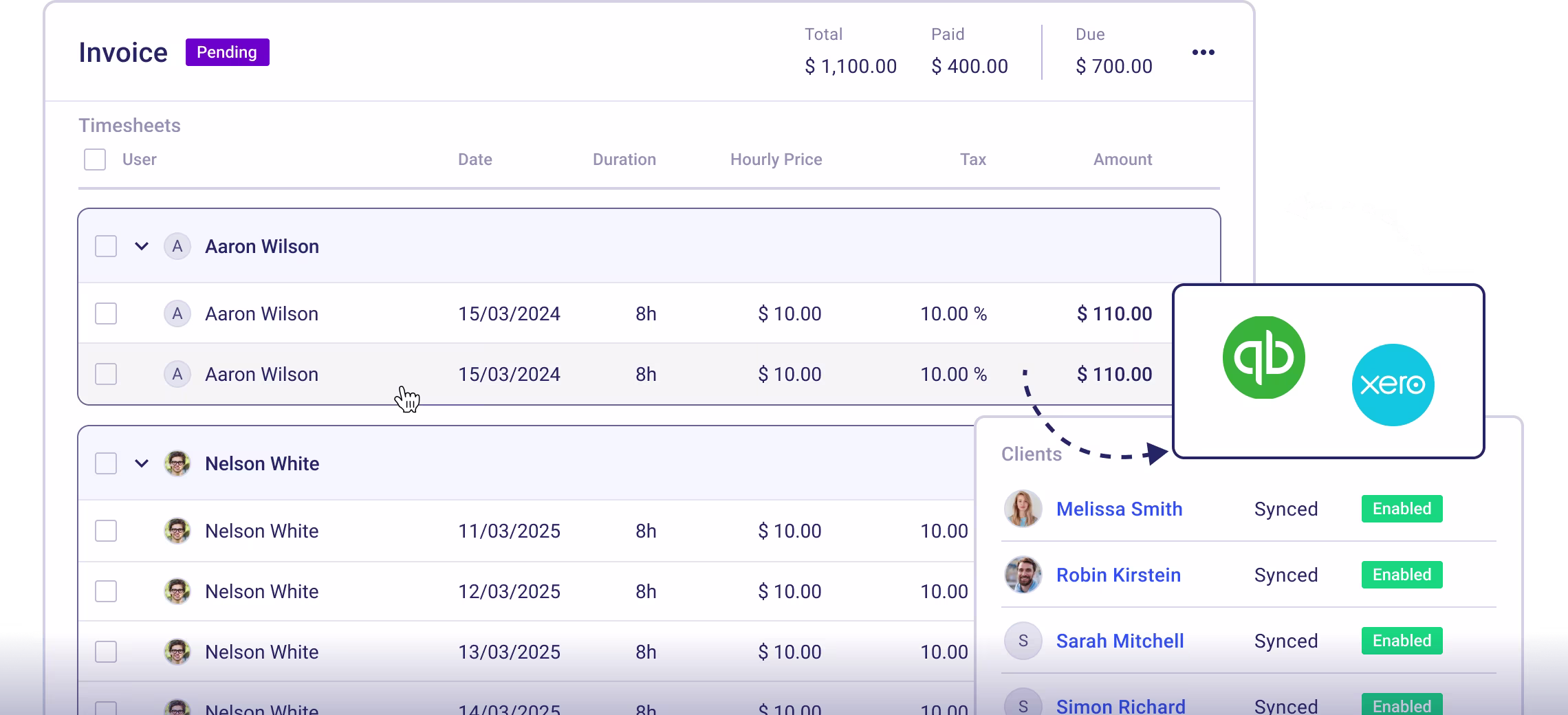
Task: Open Simon Richard client link
Action: (1120, 706)
